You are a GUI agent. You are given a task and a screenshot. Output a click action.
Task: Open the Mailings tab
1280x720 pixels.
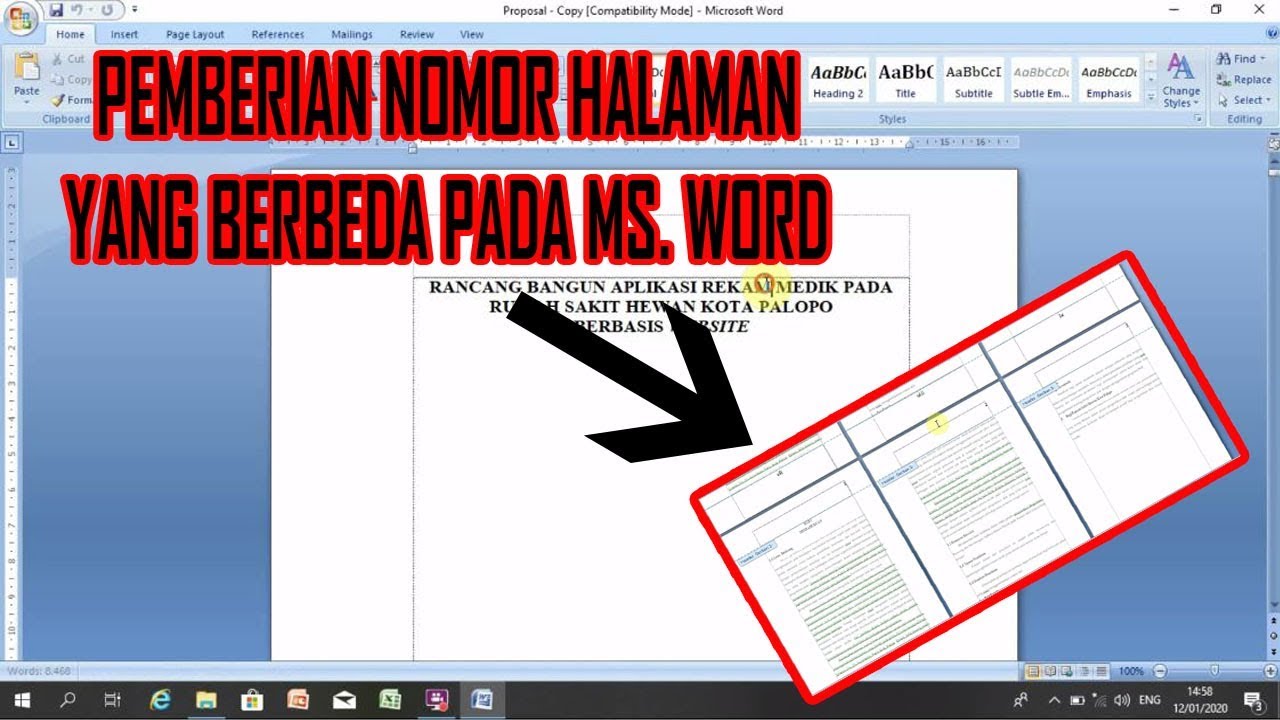(351, 34)
